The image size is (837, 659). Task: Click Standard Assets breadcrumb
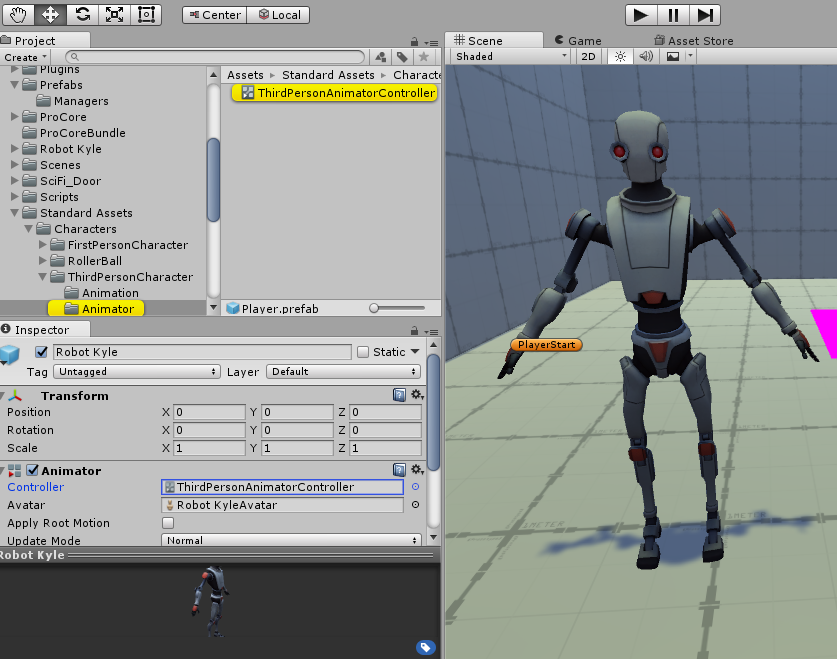point(328,75)
